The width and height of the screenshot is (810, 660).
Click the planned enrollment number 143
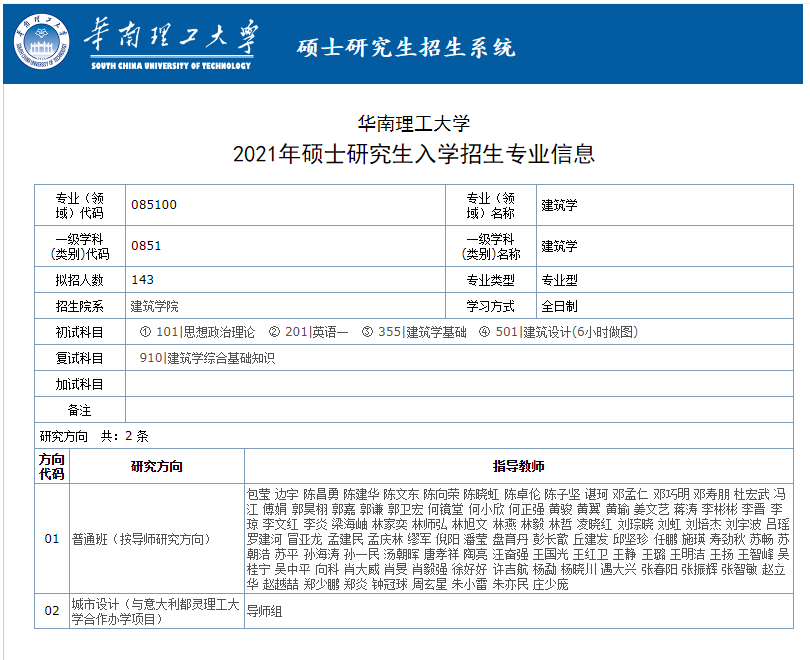point(143,280)
